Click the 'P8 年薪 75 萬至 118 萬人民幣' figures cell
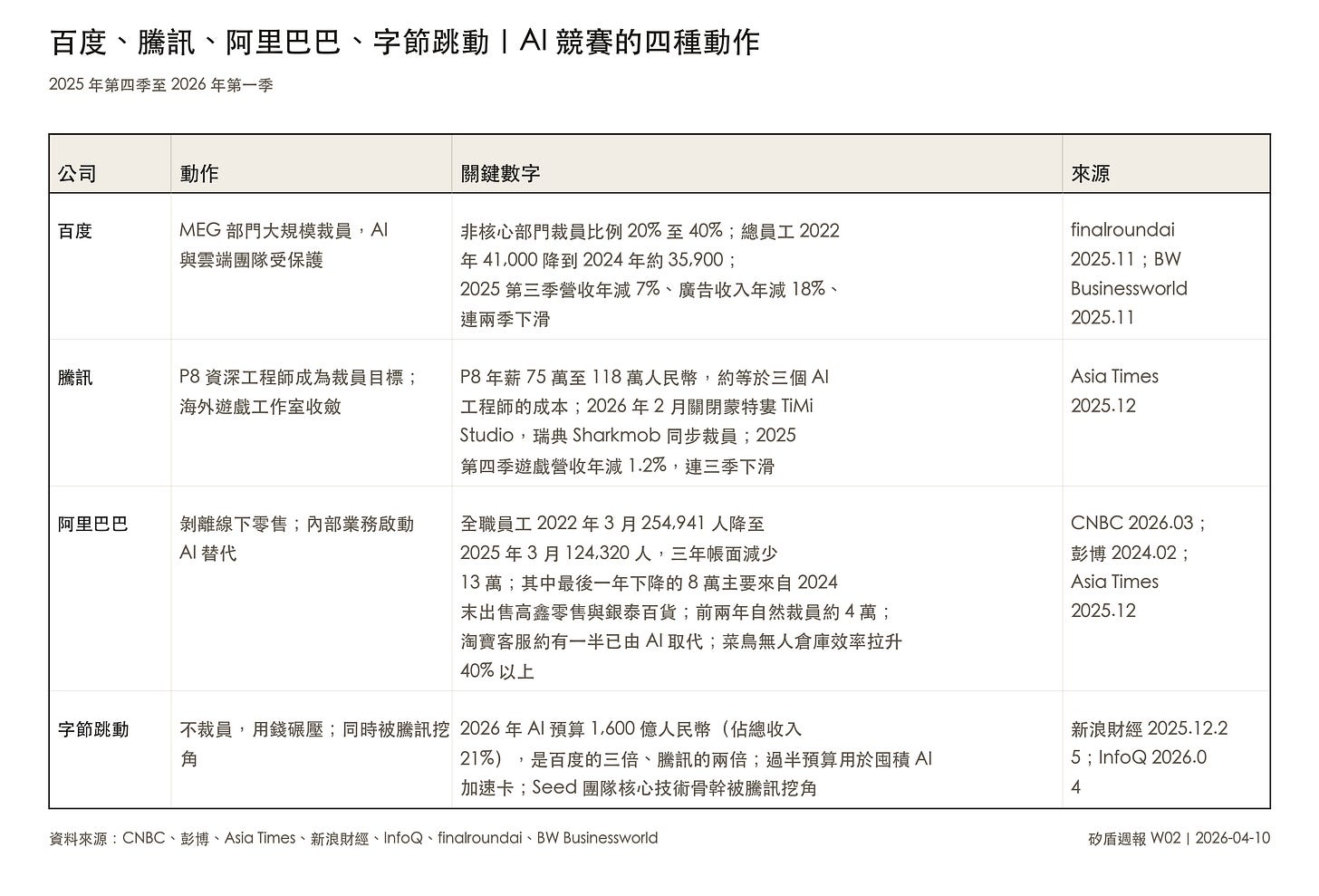The image size is (1319, 896). 756,413
